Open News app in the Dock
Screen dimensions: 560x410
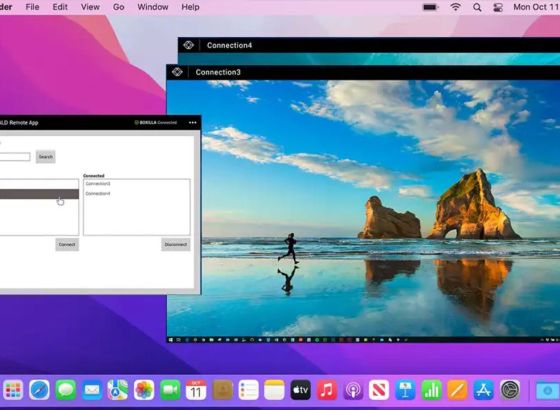pyautogui.click(x=379, y=390)
